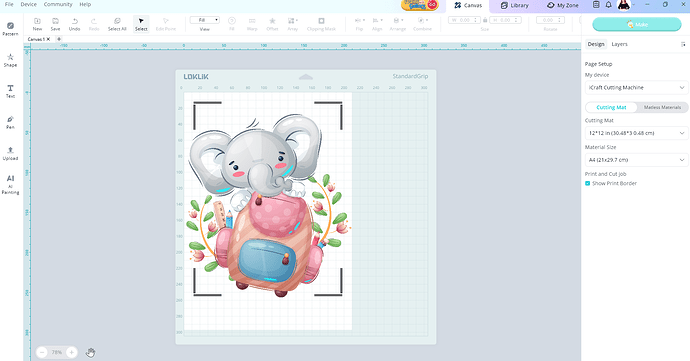Create a New canvas
Image resolution: width=690 pixels, height=361 pixels.
[37, 24]
